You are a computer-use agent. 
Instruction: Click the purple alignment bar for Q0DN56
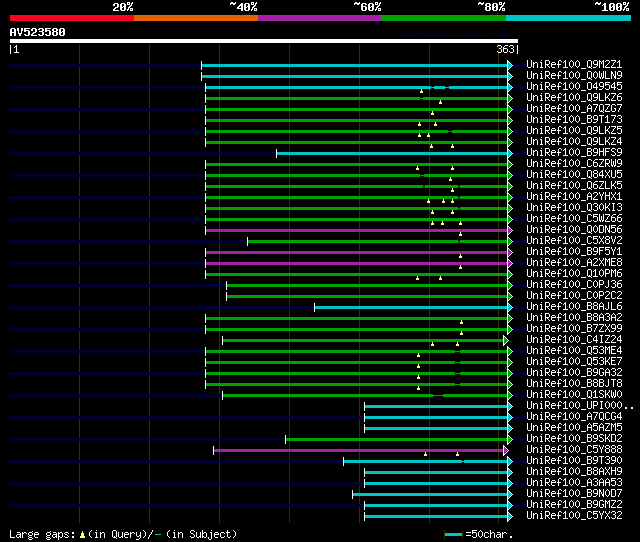coord(356,231)
